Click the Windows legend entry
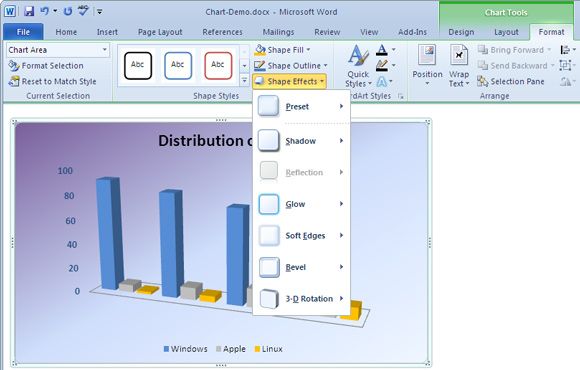The width and height of the screenshot is (580, 370). pyautogui.click(x=185, y=349)
